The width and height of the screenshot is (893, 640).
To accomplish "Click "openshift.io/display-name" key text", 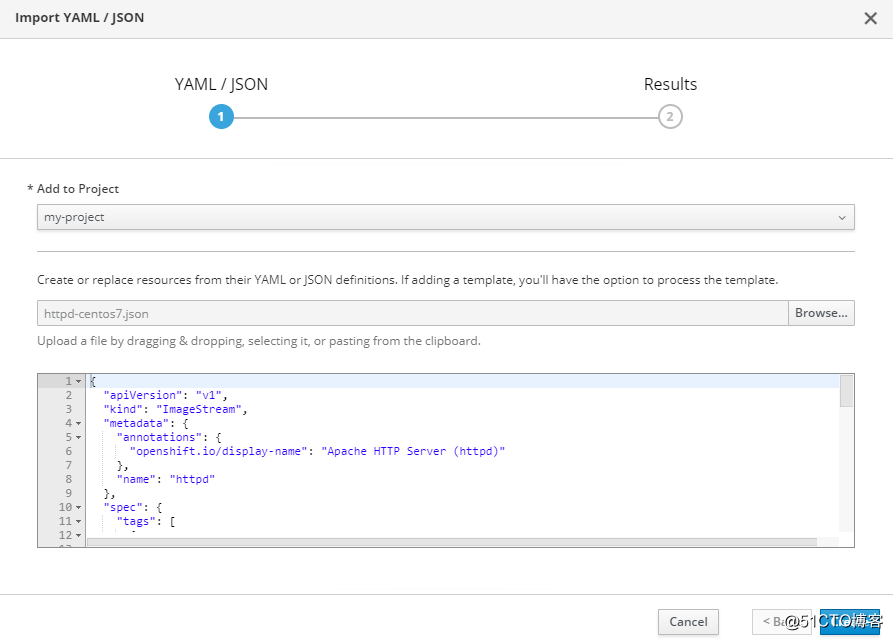I will coord(219,452).
